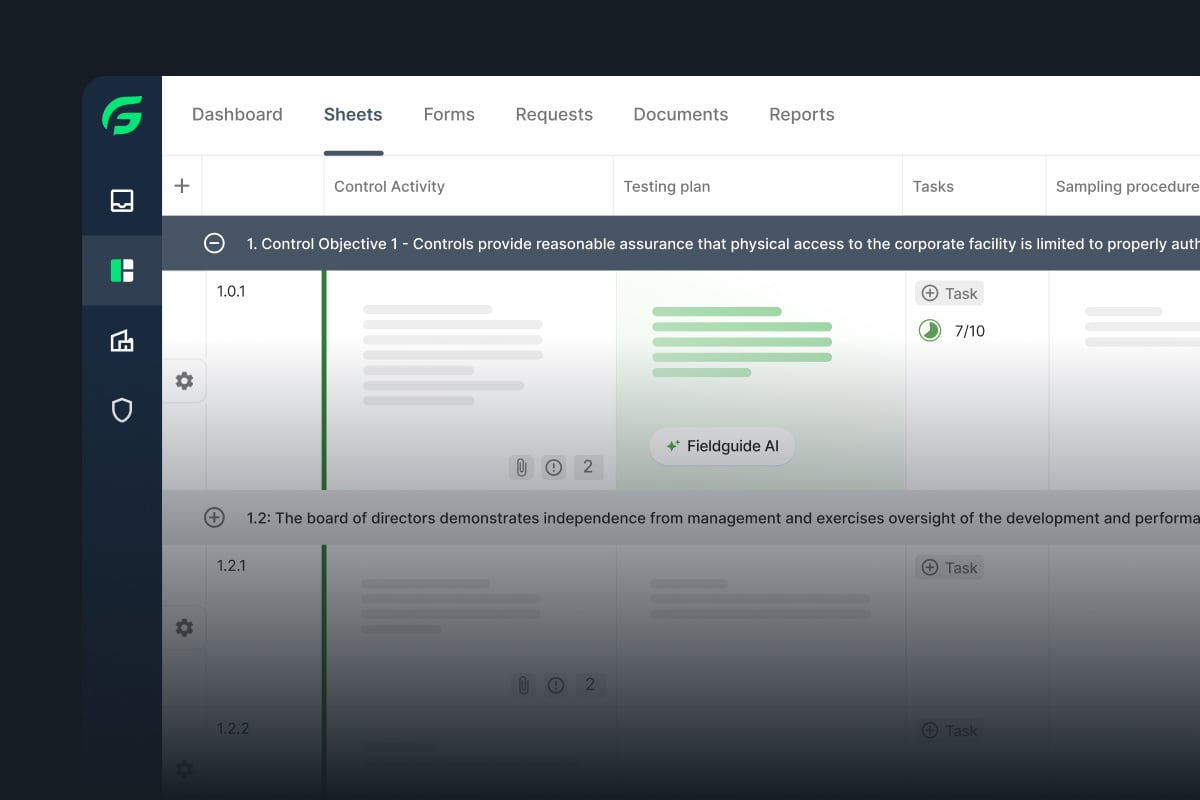The height and width of the screenshot is (800, 1200).
Task: Add a Task in row 1.2.2
Action: pyautogui.click(x=949, y=731)
